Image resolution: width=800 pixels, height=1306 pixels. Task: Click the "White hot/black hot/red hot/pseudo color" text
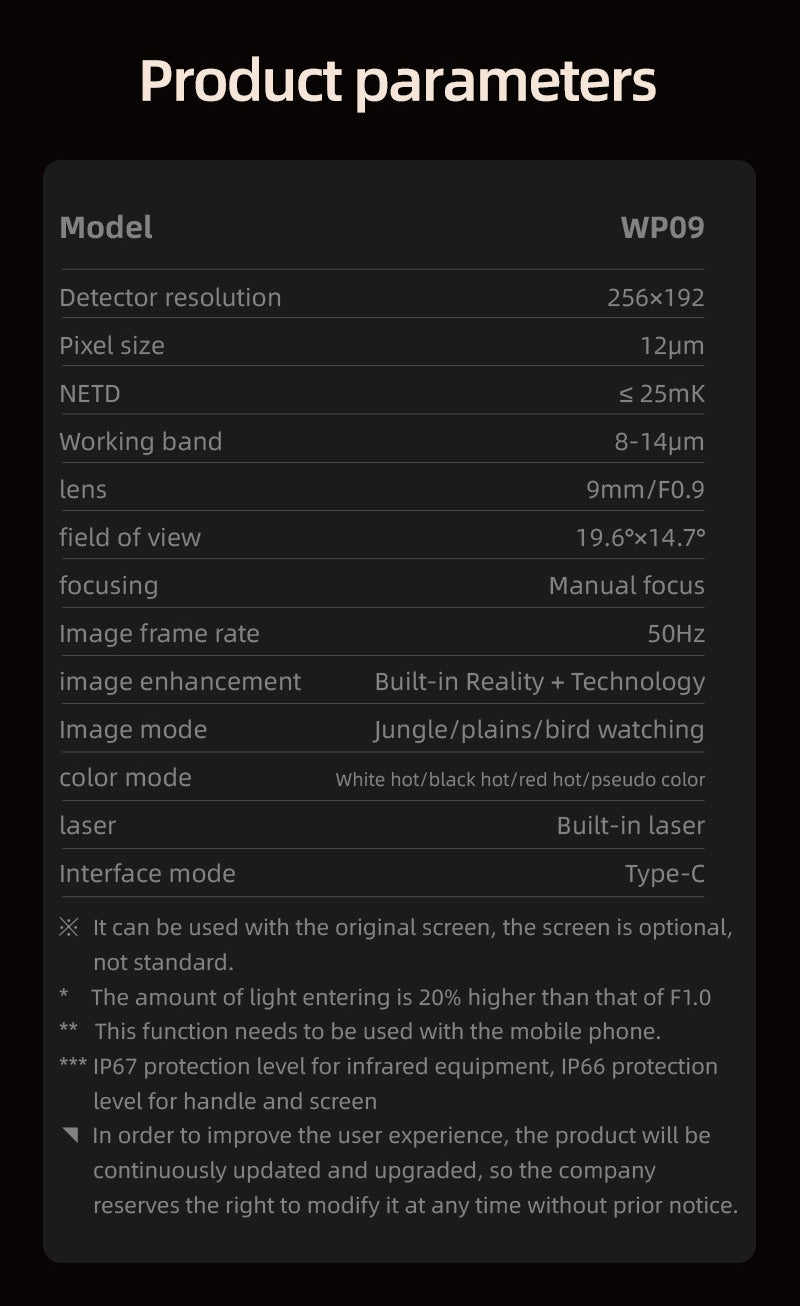(520, 779)
